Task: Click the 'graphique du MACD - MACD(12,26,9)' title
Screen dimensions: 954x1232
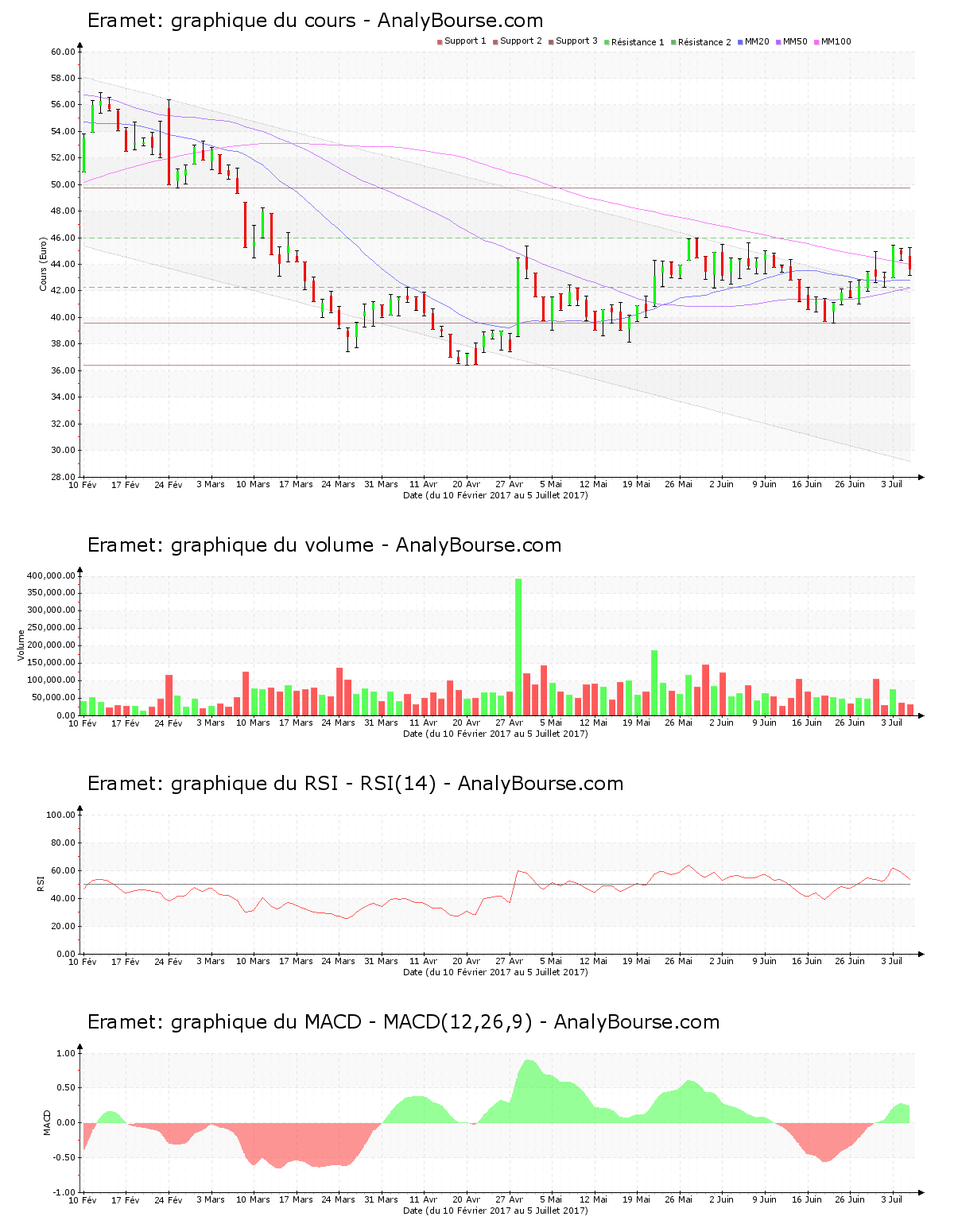Action: tap(403, 1022)
